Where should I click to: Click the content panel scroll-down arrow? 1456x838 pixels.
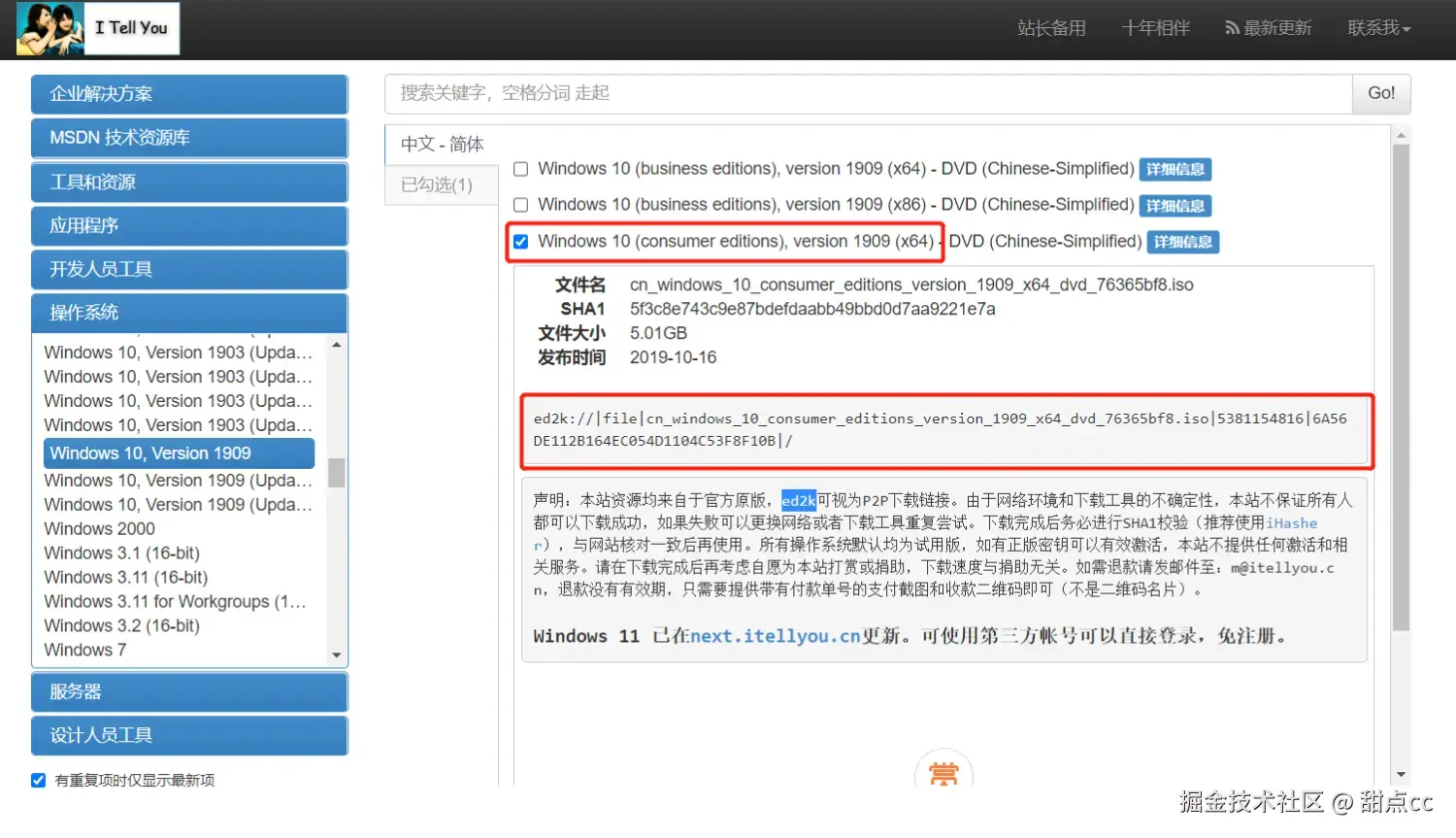[1401, 774]
